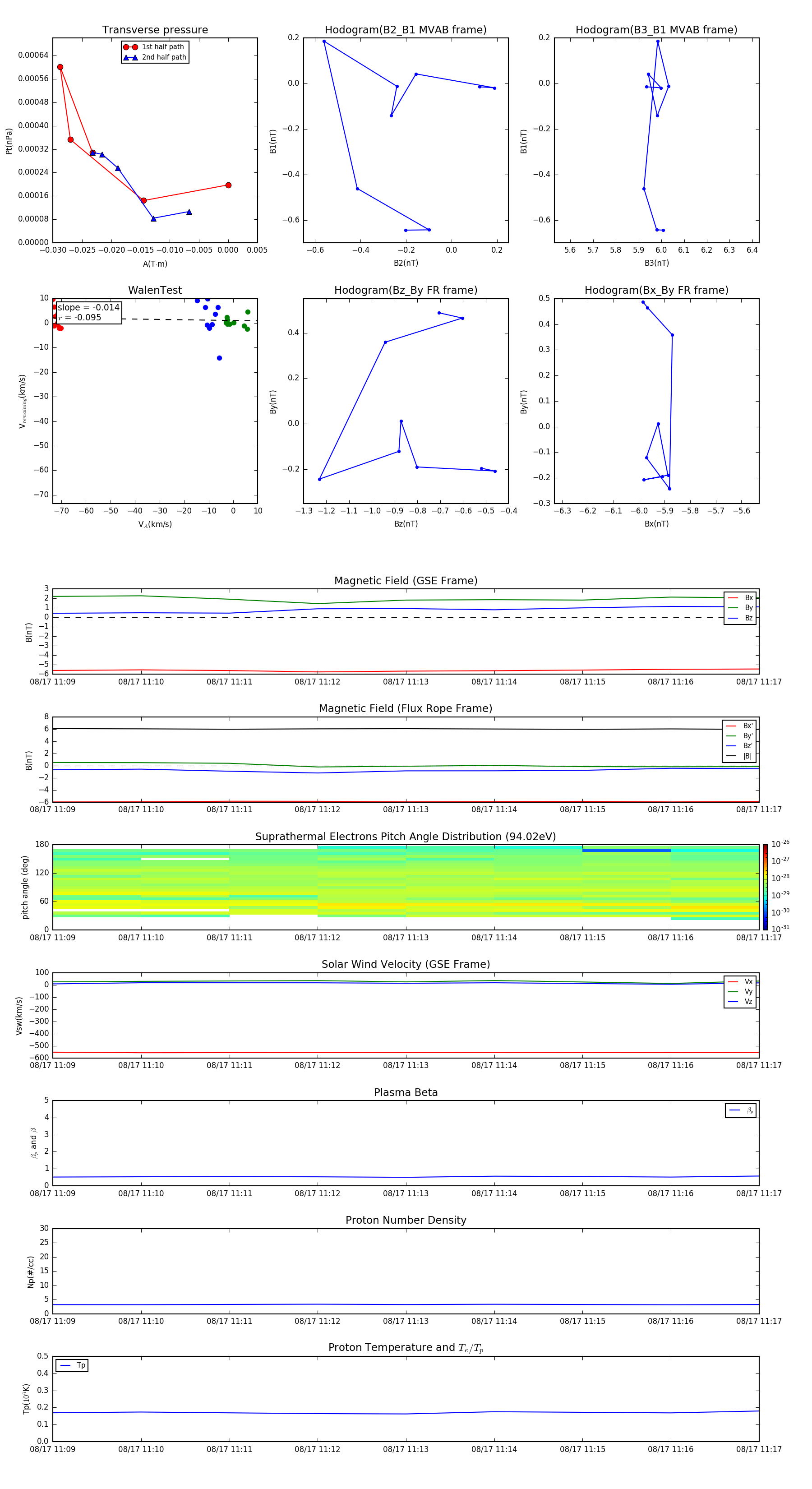Screen dimensions: 812x1489
Task: Select the Bx legend entry in GSE field plot
Action: coord(740,598)
